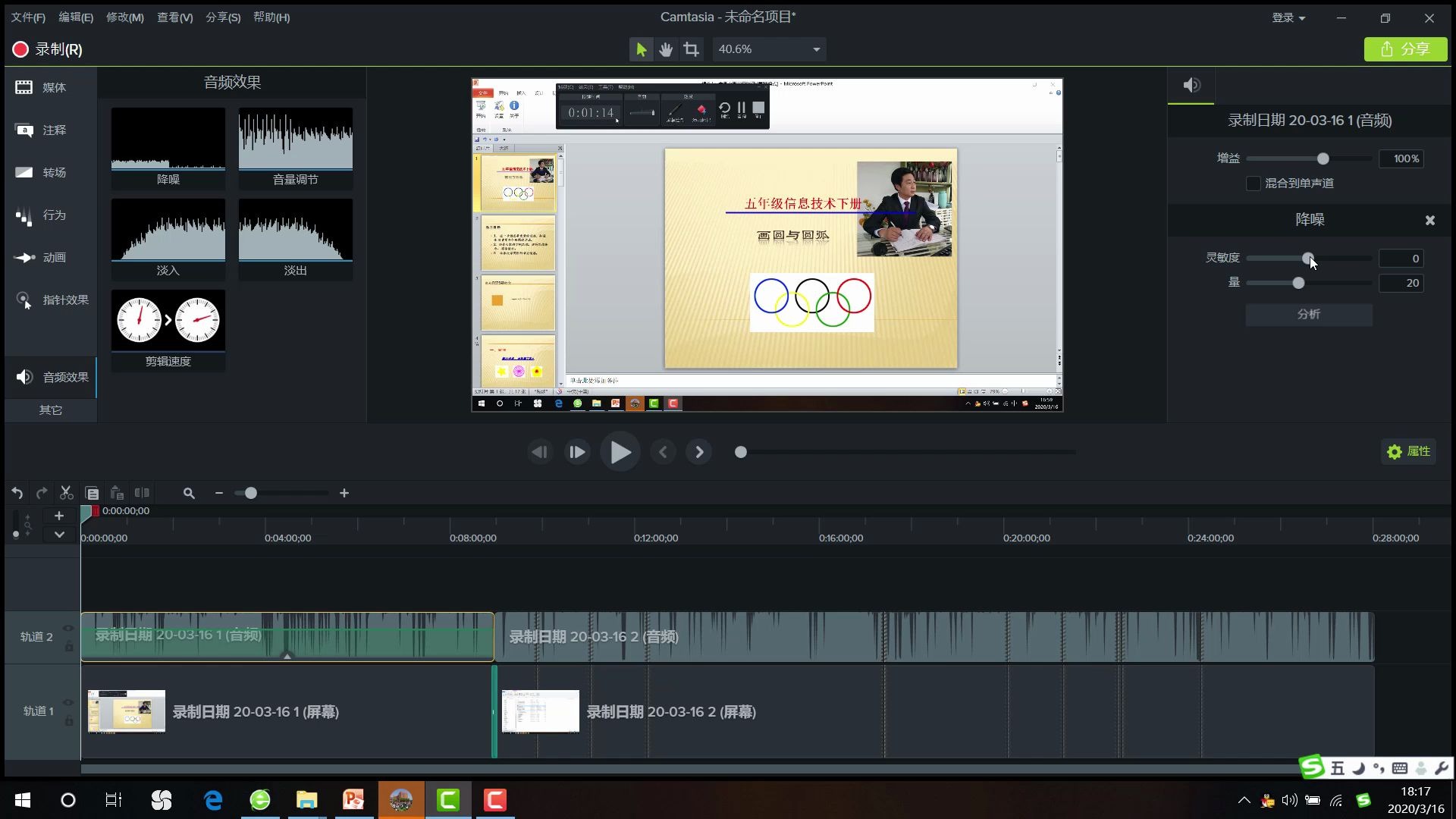The width and height of the screenshot is (1456, 819).
Task: Click the audio speaker properties tab
Action: click(x=1191, y=85)
